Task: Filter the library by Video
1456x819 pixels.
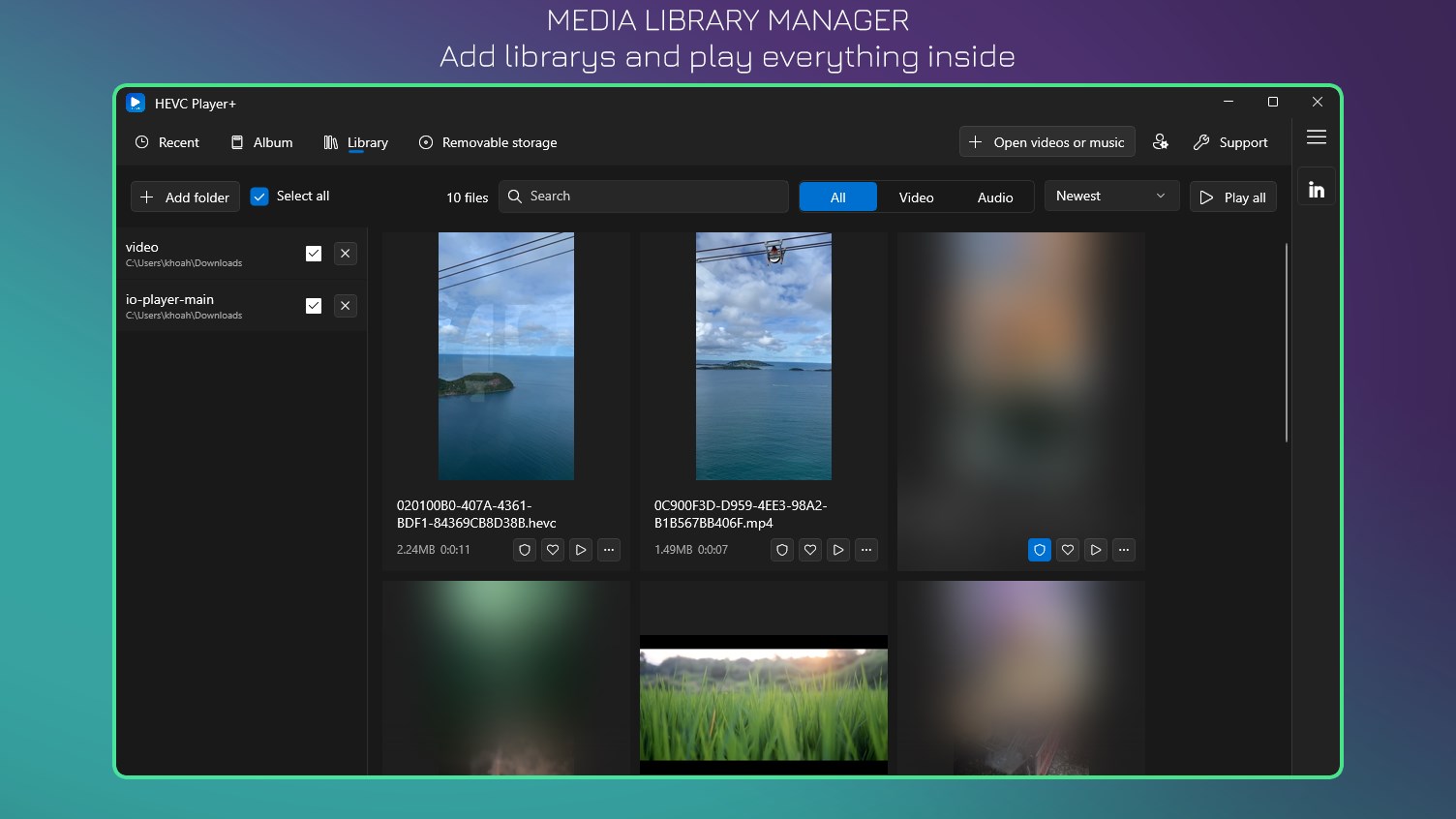Action: (x=916, y=197)
